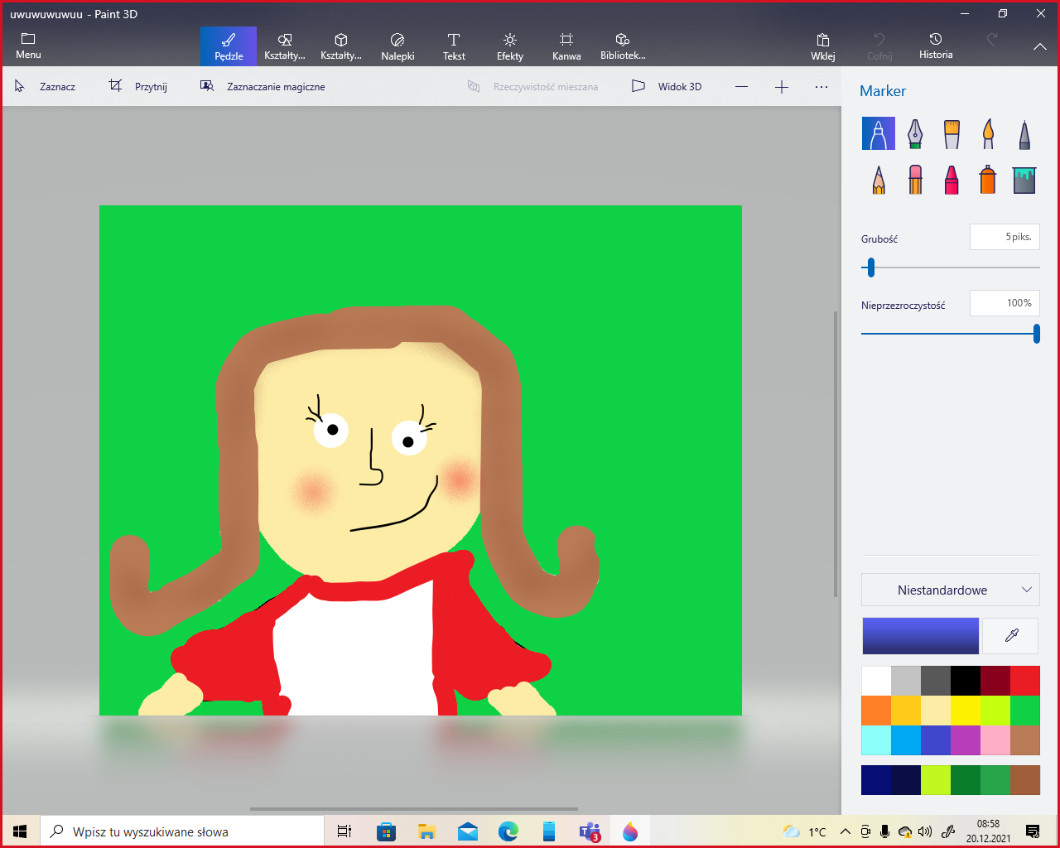Image resolution: width=1060 pixels, height=848 pixels.
Task: Select the Crayon tool
Action: (951, 180)
